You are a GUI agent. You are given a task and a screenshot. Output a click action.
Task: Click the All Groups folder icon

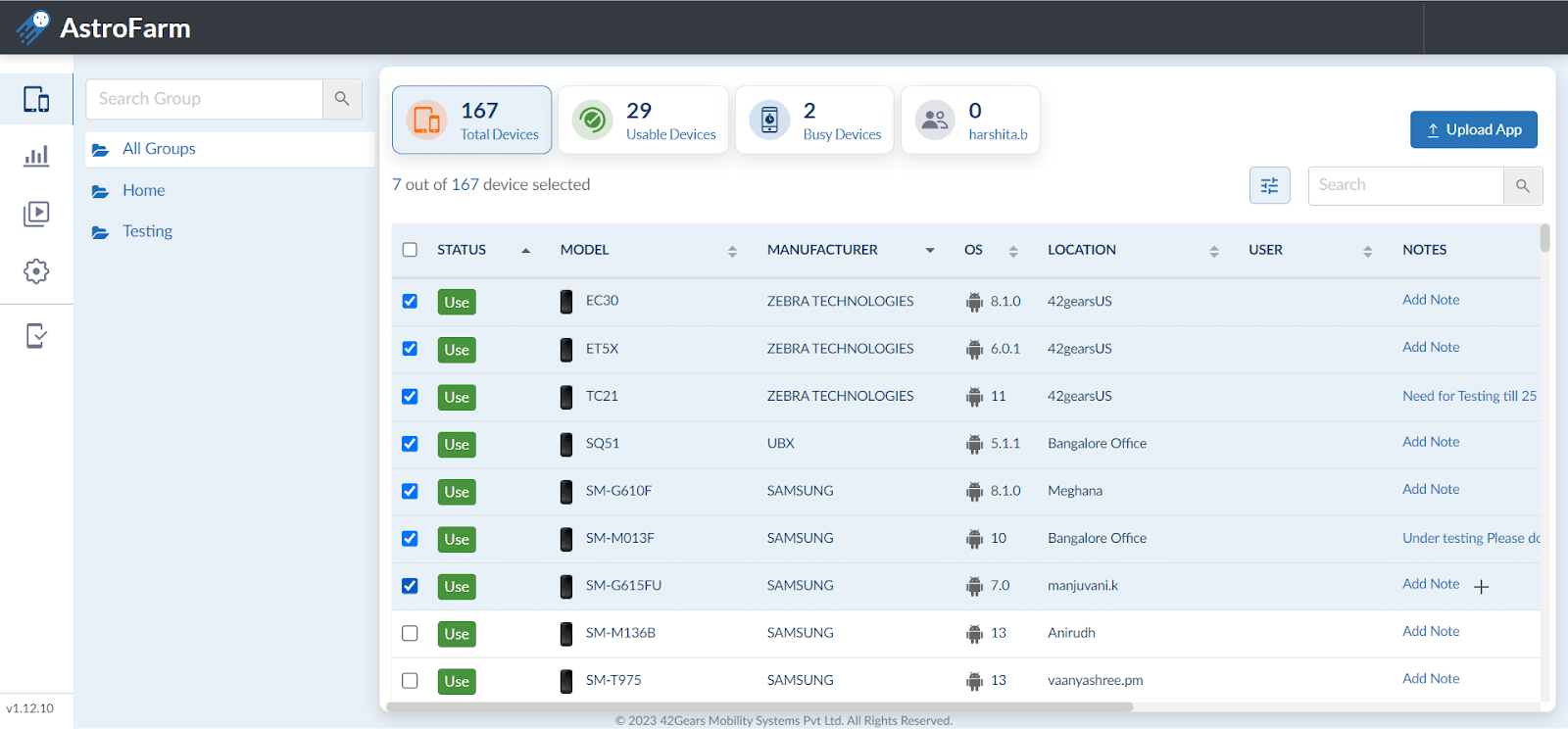coord(100,150)
